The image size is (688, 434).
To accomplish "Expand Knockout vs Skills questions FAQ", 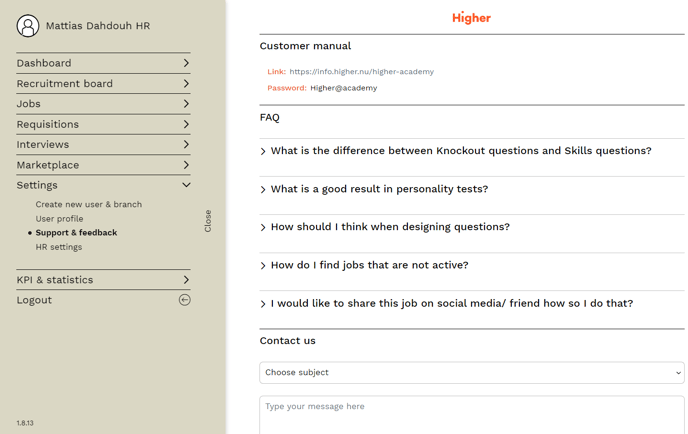I will tap(460, 151).
